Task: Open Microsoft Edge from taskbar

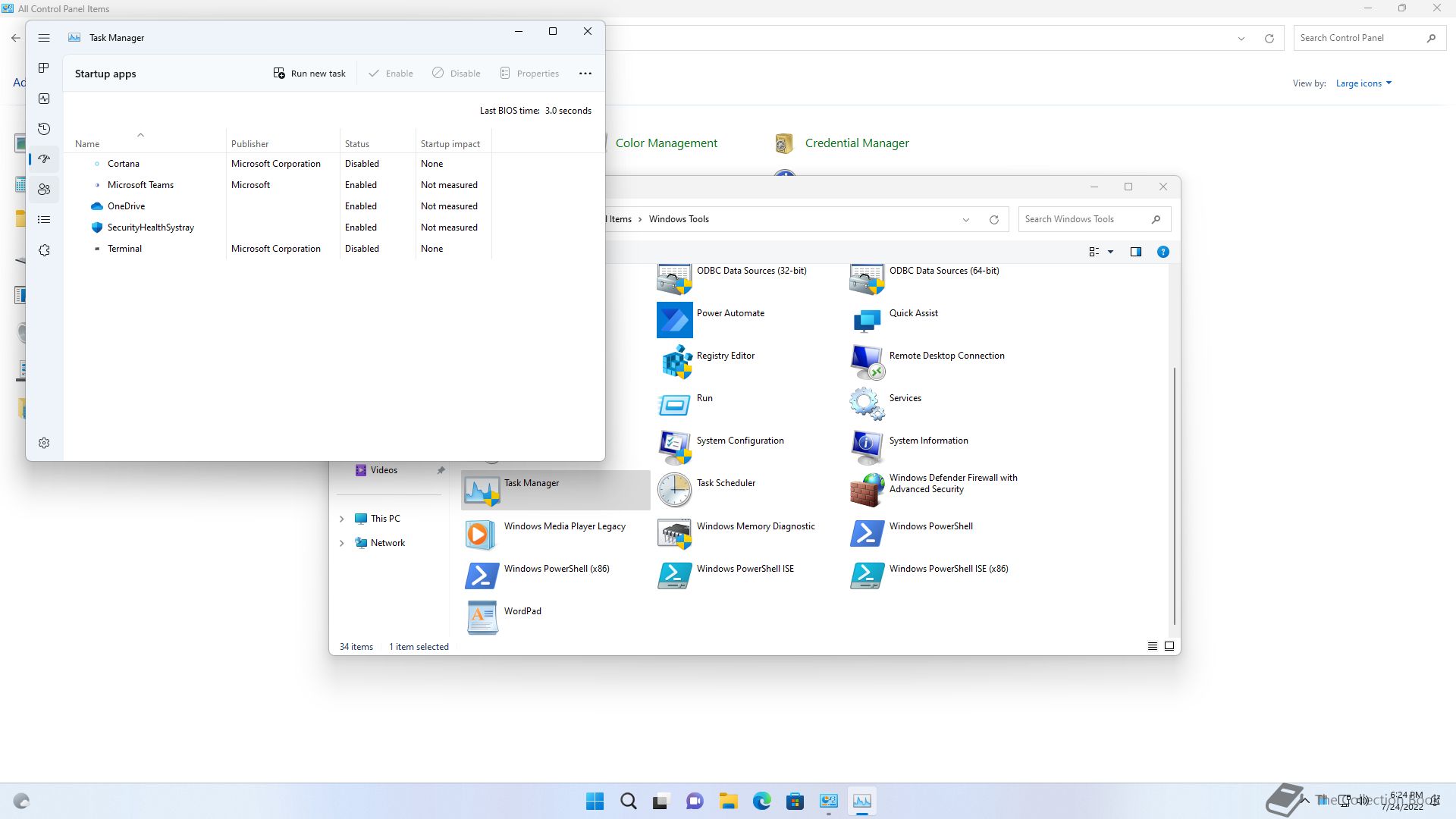Action: 762,801
